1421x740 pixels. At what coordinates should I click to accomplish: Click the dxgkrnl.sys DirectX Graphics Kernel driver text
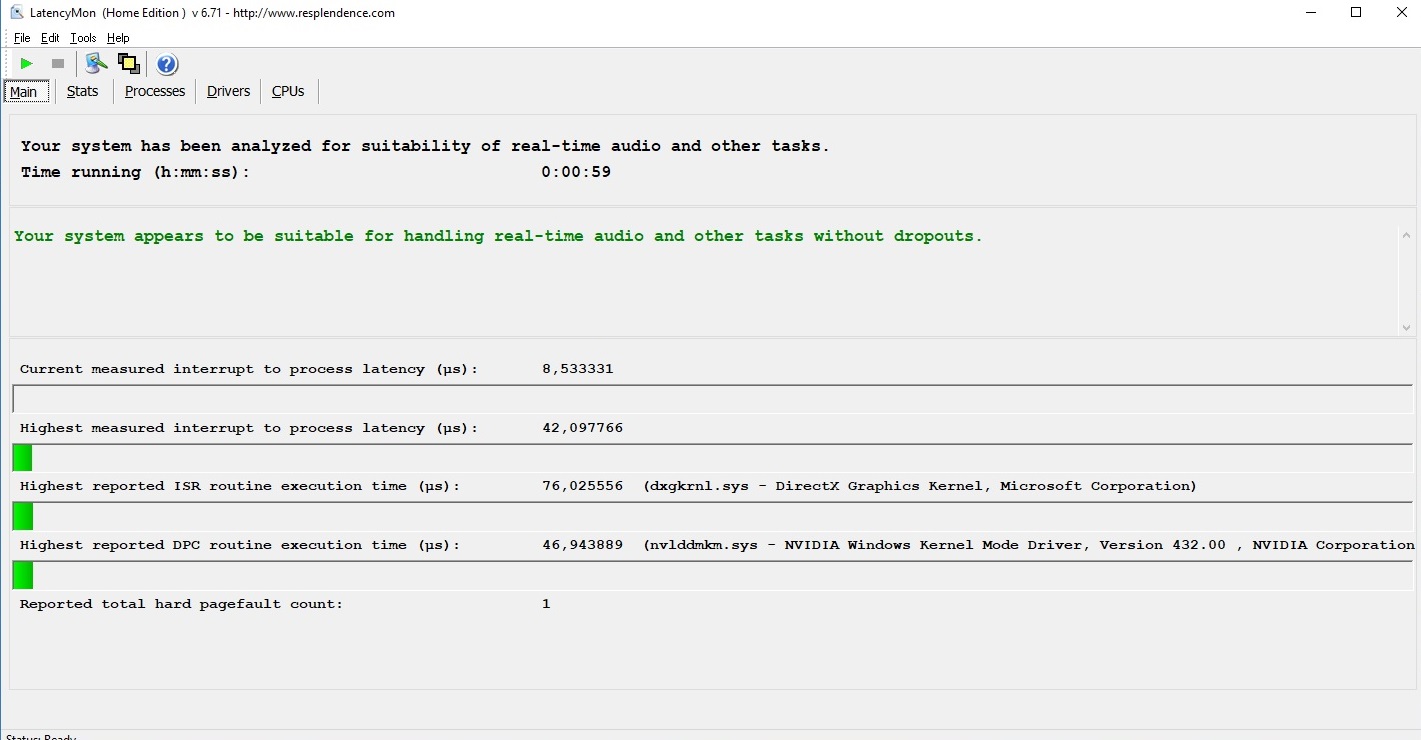click(x=920, y=486)
